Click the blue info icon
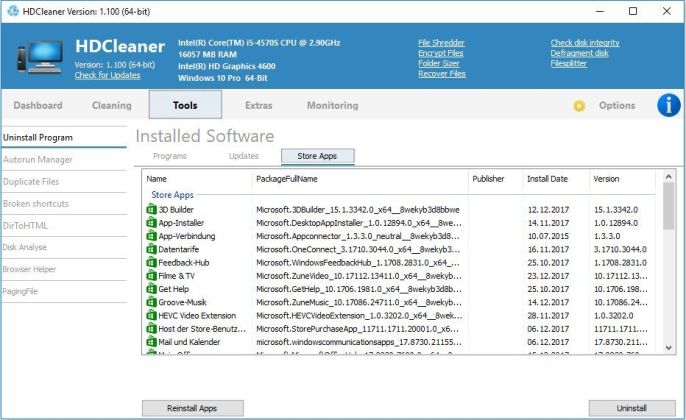This screenshot has width=686, height=420. pyautogui.click(x=667, y=105)
